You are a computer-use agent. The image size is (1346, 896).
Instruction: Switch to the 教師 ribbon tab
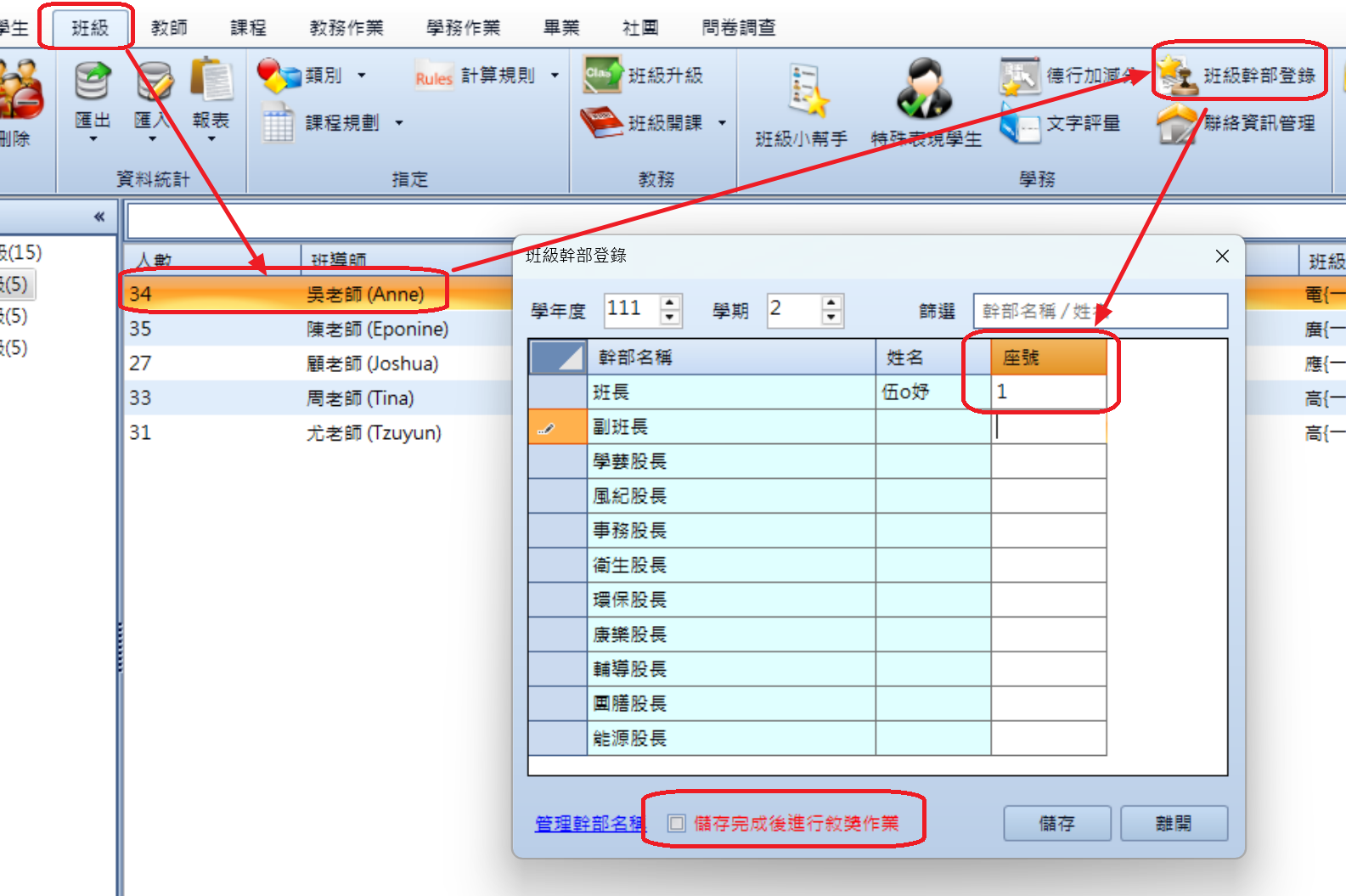(169, 27)
